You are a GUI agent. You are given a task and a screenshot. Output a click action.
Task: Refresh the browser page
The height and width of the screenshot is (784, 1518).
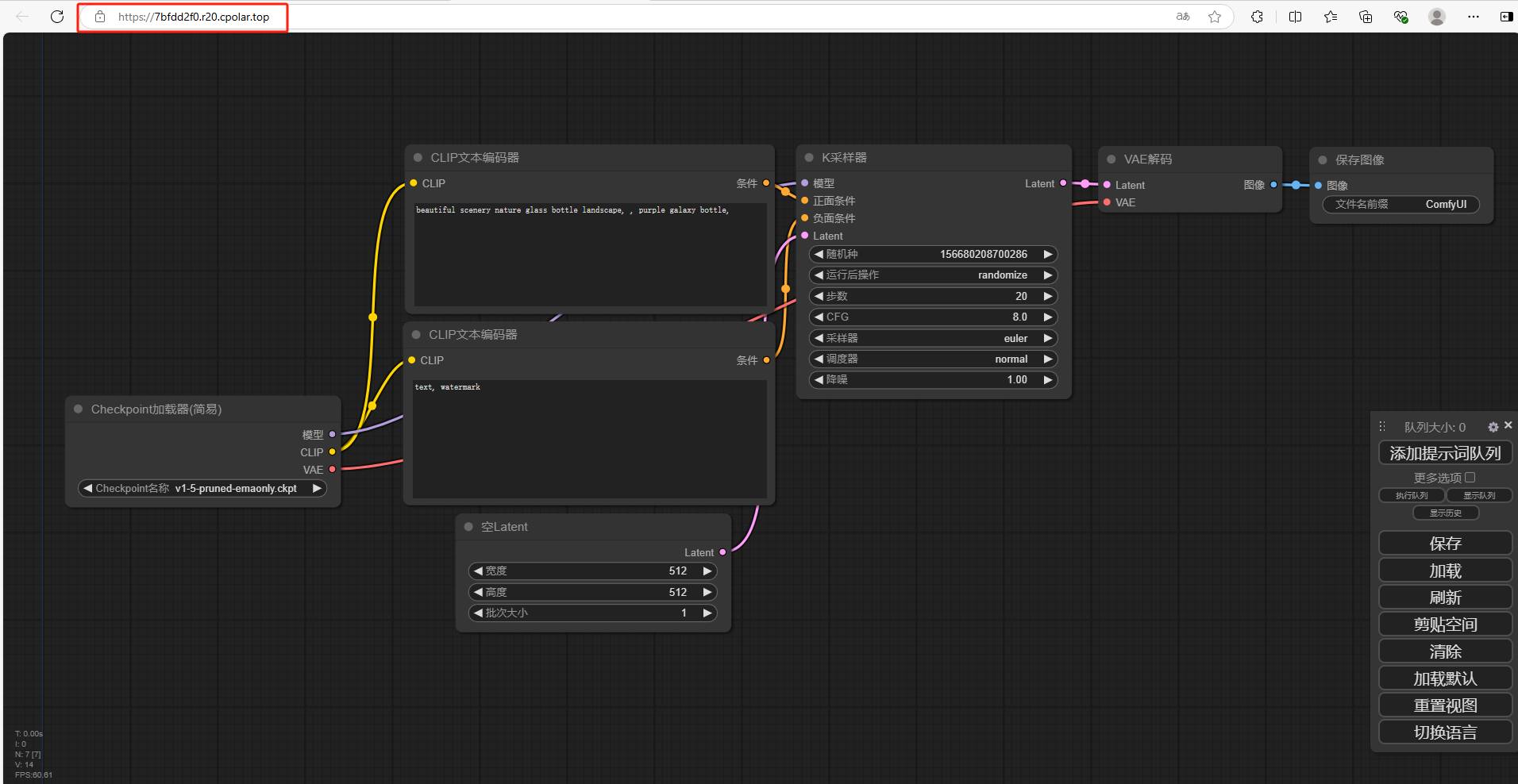(57, 17)
